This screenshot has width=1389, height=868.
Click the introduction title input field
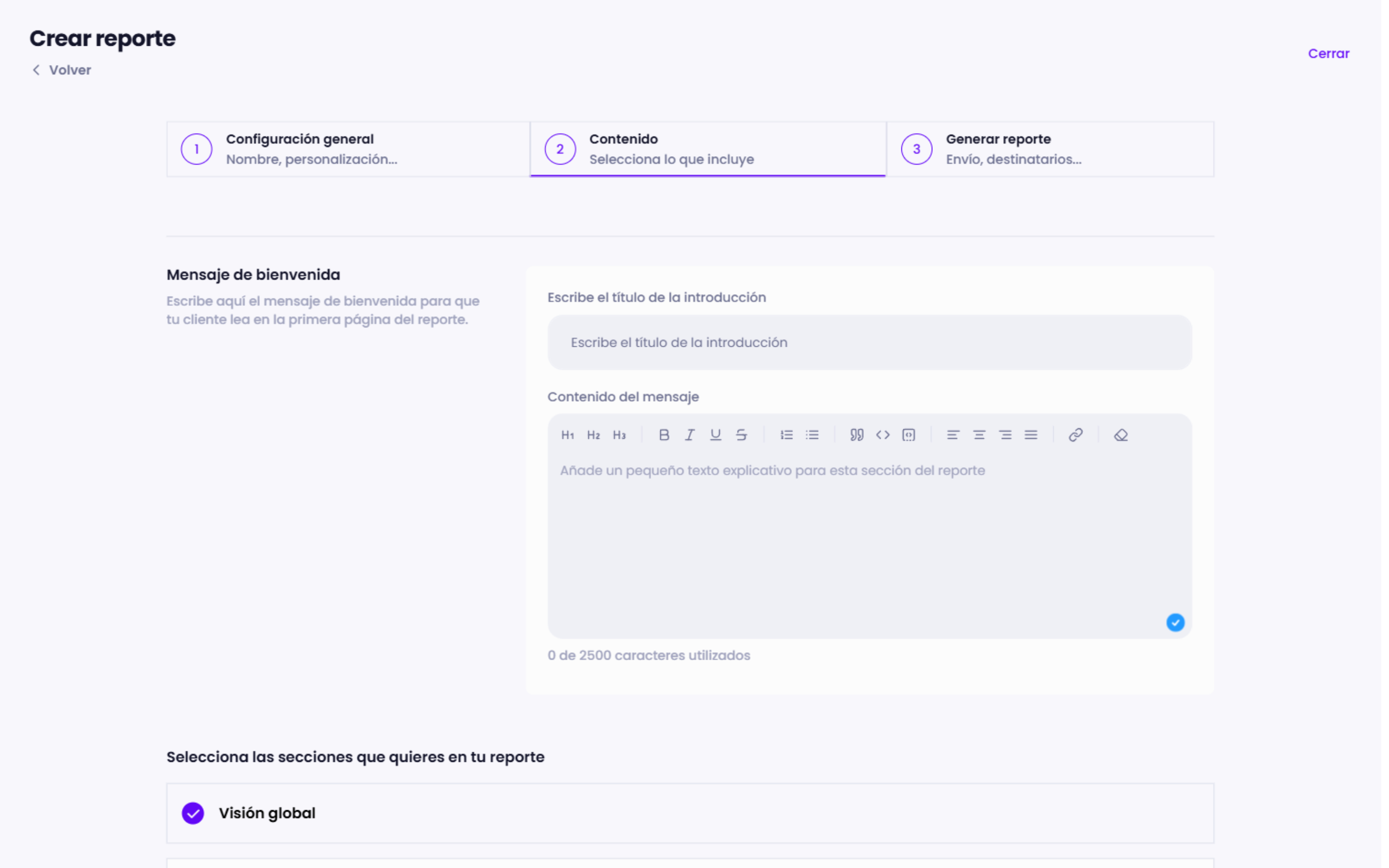tap(869, 342)
